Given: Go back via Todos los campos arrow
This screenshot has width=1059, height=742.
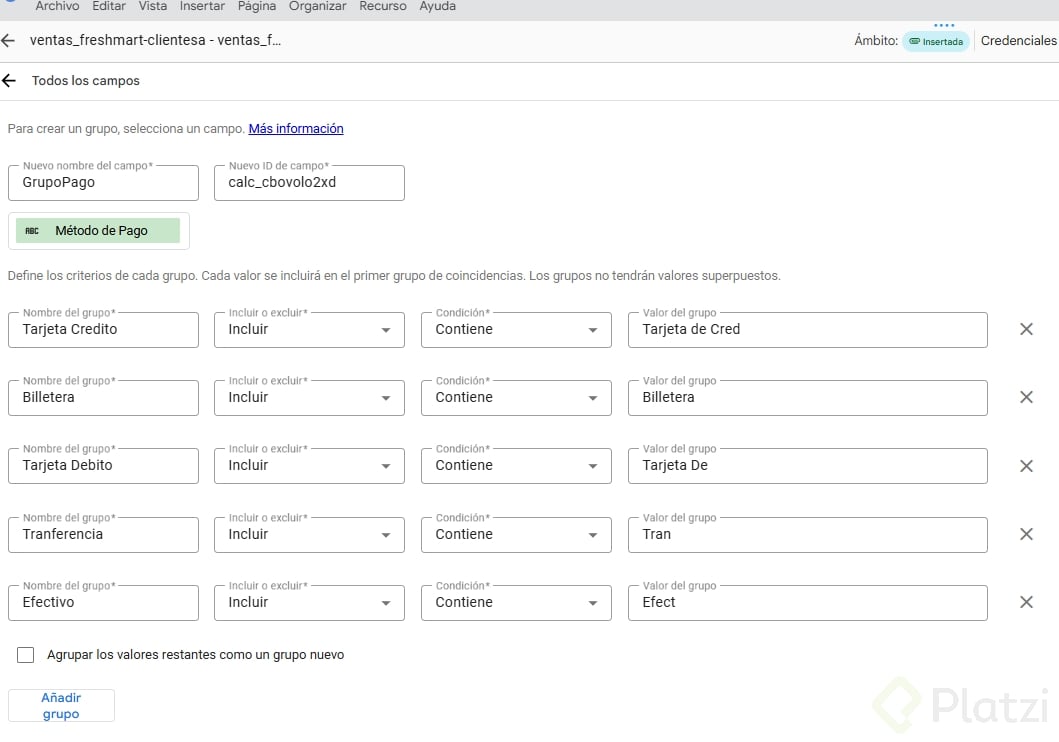Looking at the screenshot, I should 9,81.
